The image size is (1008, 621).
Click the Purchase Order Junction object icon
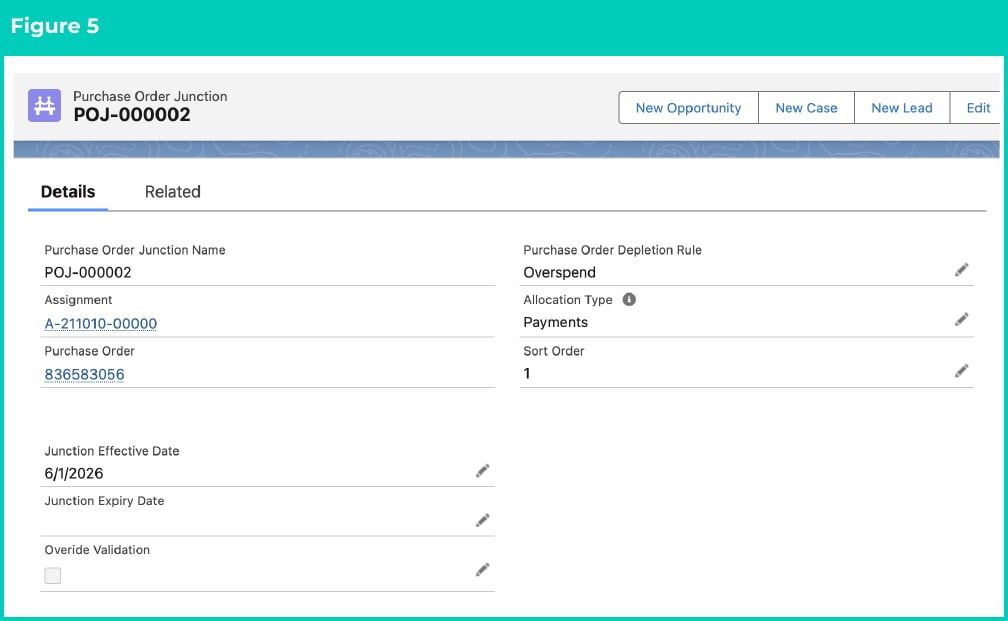coord(44,105)
